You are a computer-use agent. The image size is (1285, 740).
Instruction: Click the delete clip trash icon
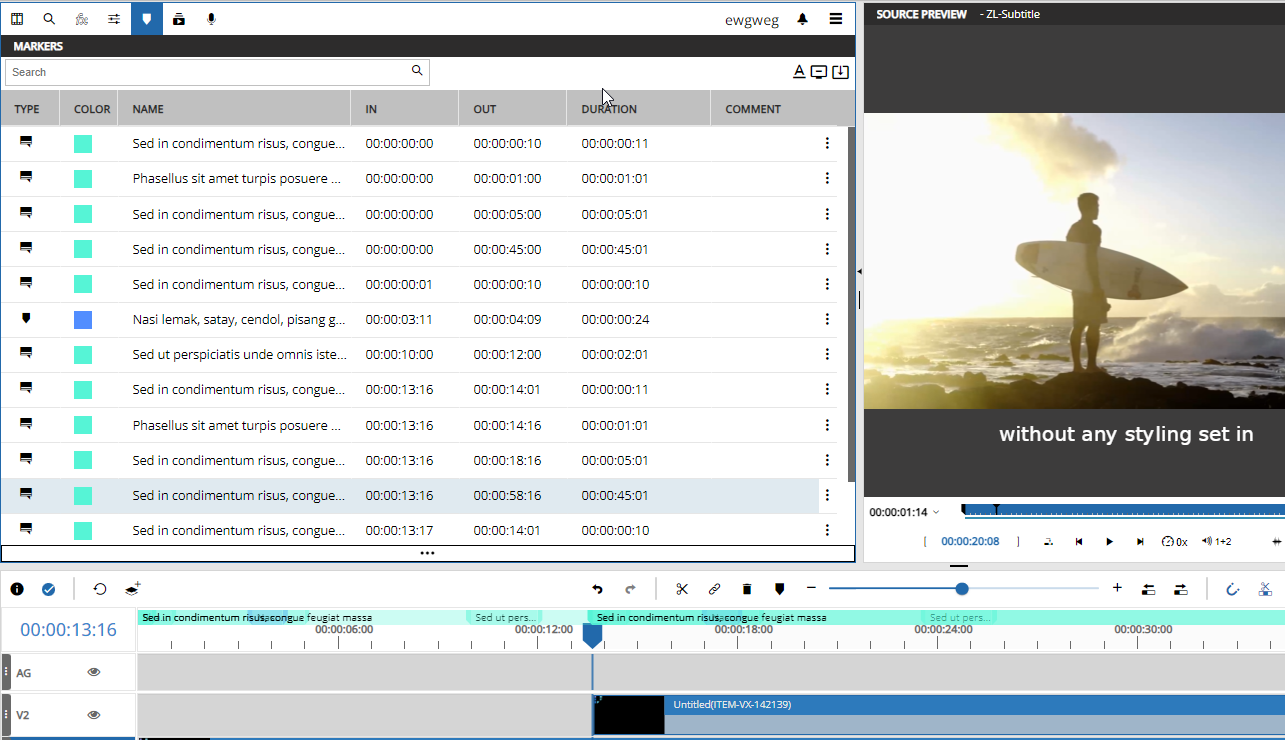746,589
